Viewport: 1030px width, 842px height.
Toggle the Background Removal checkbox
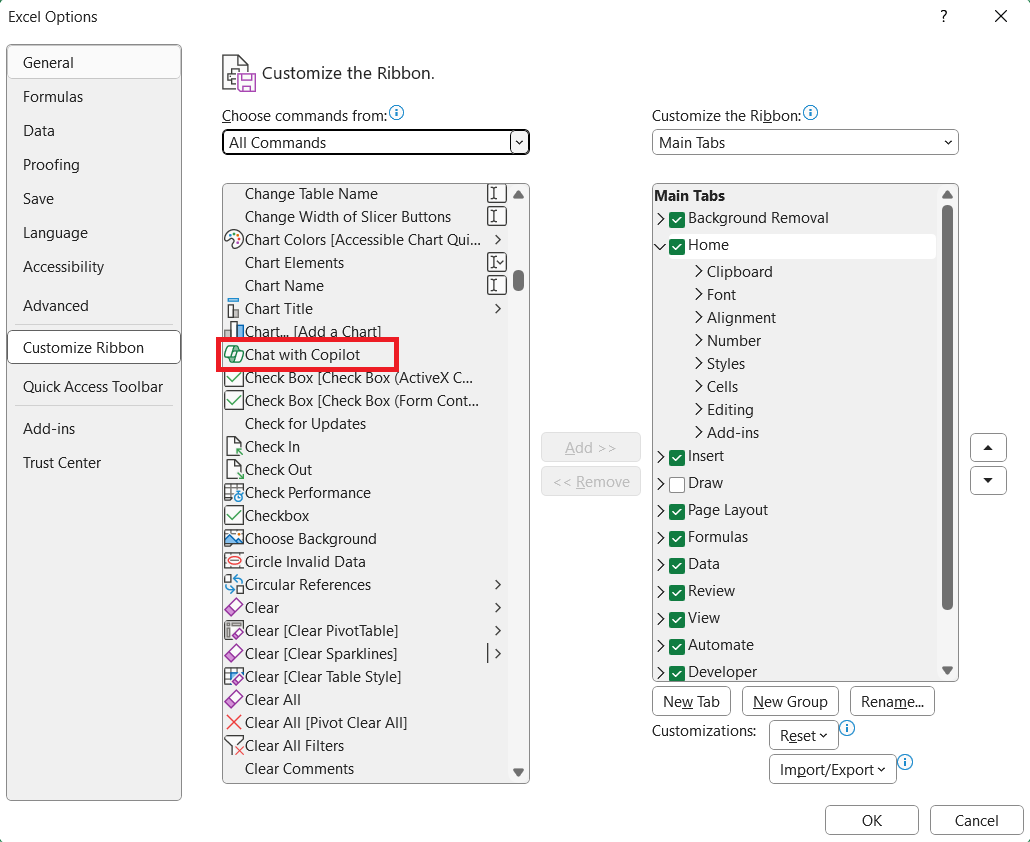677,219
